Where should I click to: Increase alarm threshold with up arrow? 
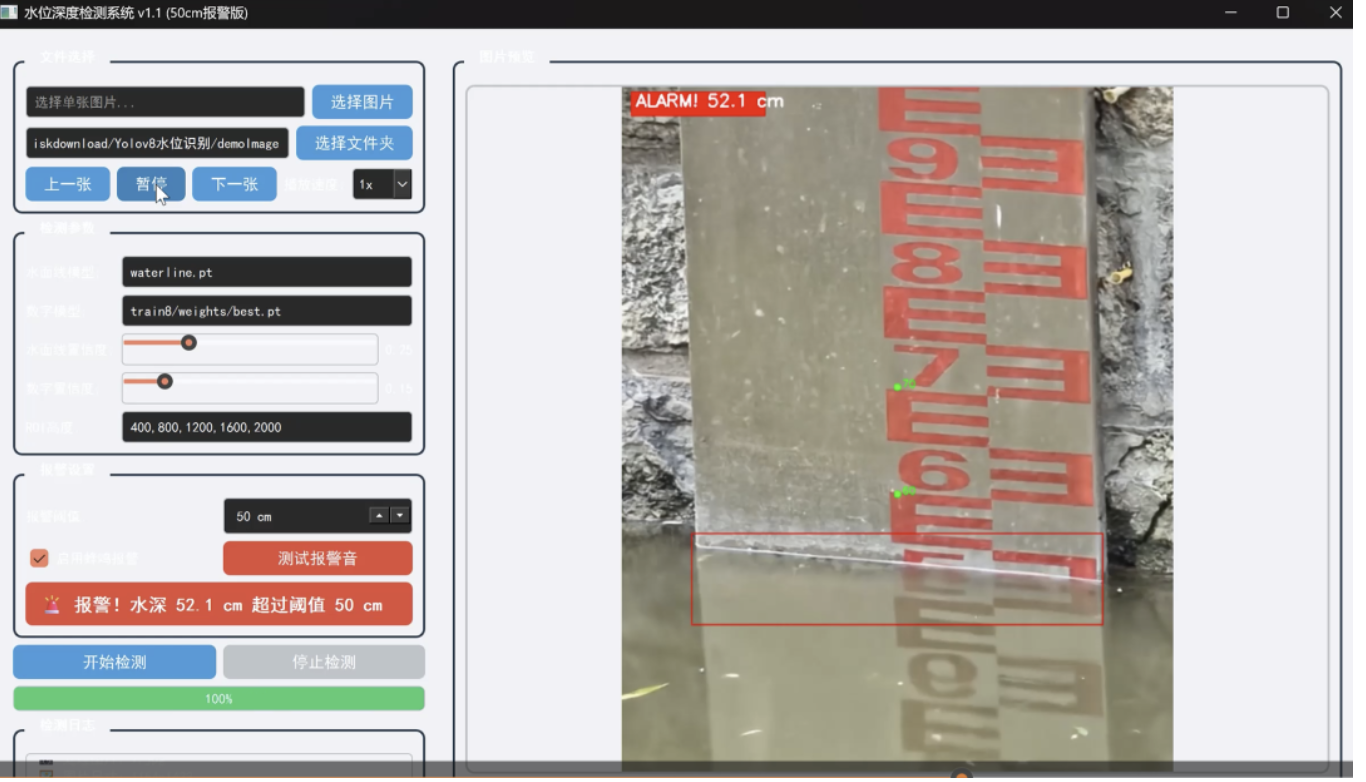click(378, 516)
